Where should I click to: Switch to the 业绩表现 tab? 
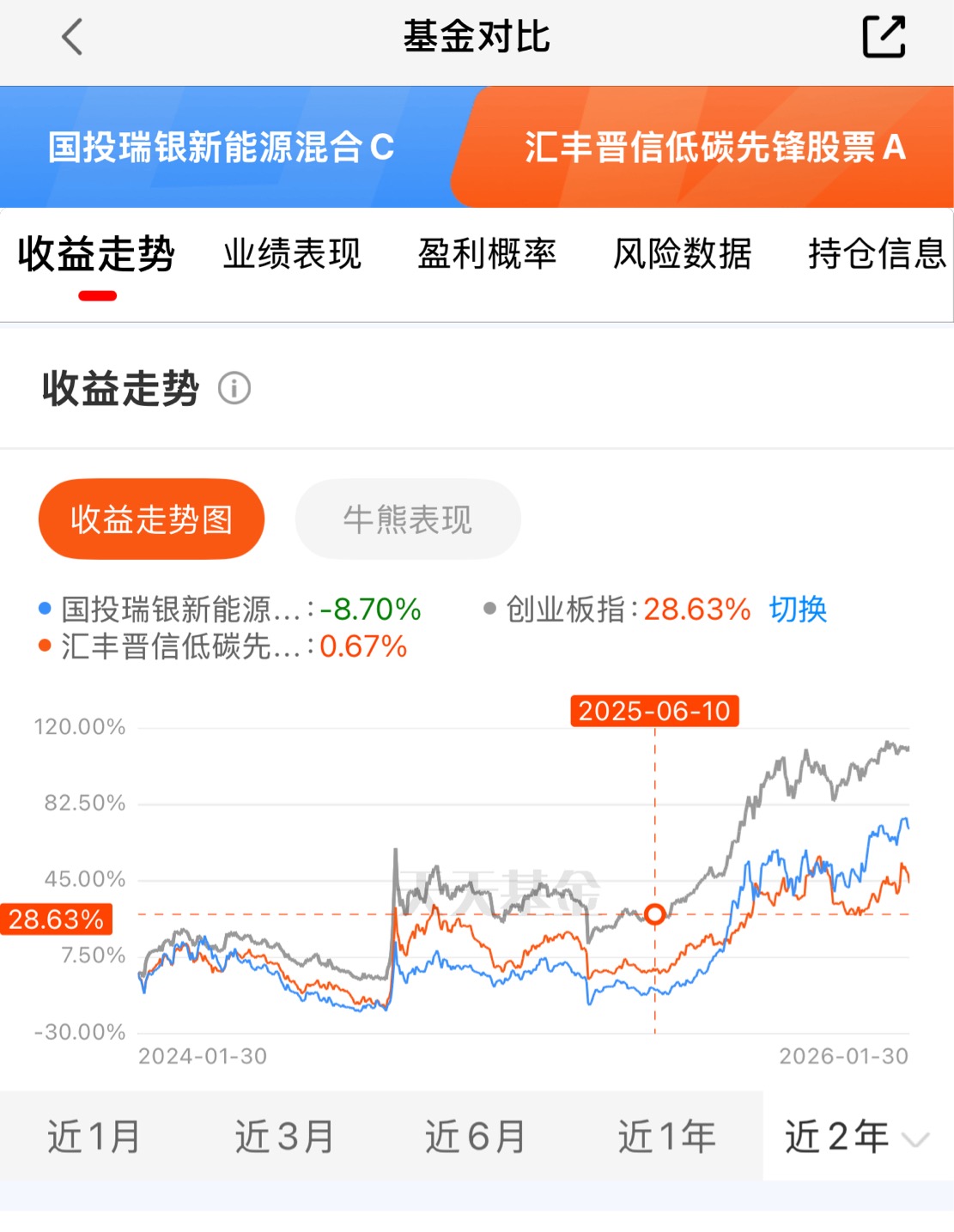tap(292, 254)
